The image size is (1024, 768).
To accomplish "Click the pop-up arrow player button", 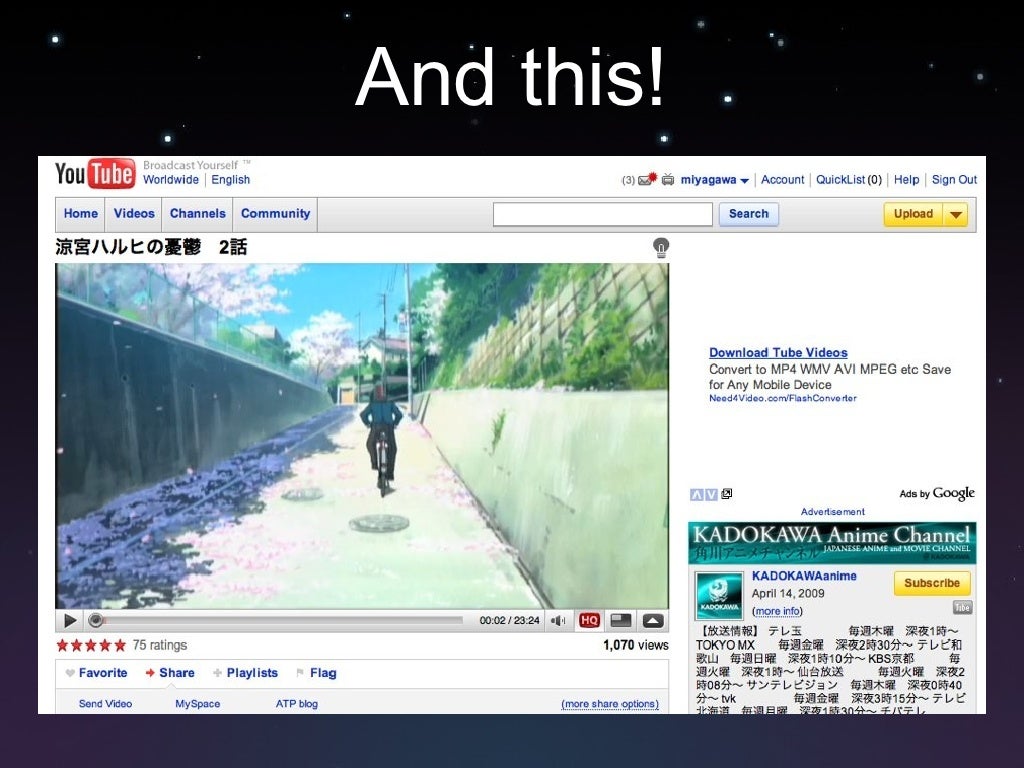I will [x=653, y=620].
